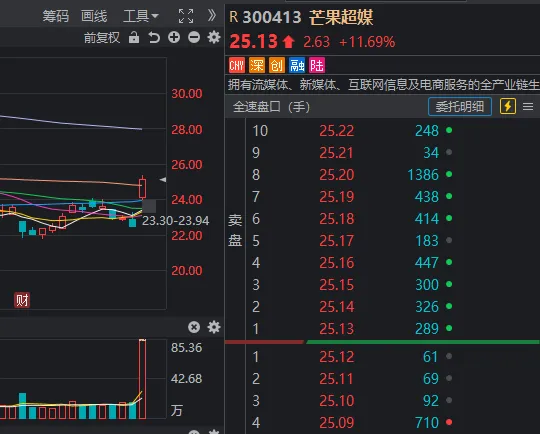540x434 pixels.
Task: Click the 23.30-23.94 price range label
Action: pos(176,221)
